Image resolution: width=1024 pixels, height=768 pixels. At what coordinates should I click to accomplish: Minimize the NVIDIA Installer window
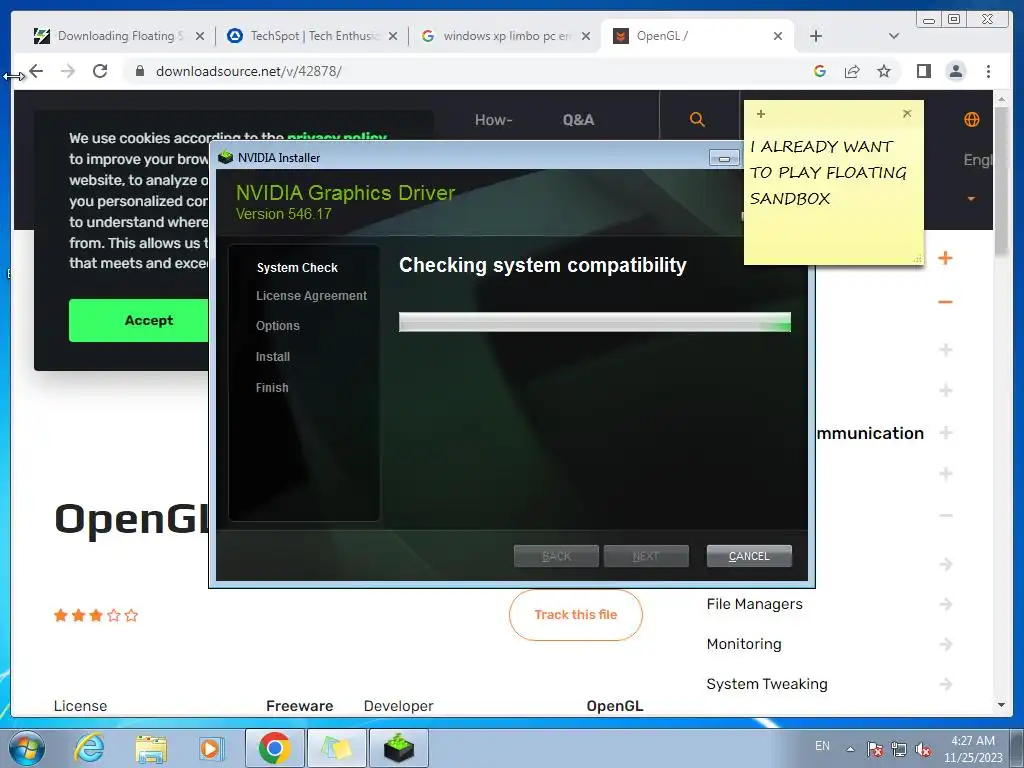tap(724, 158)
